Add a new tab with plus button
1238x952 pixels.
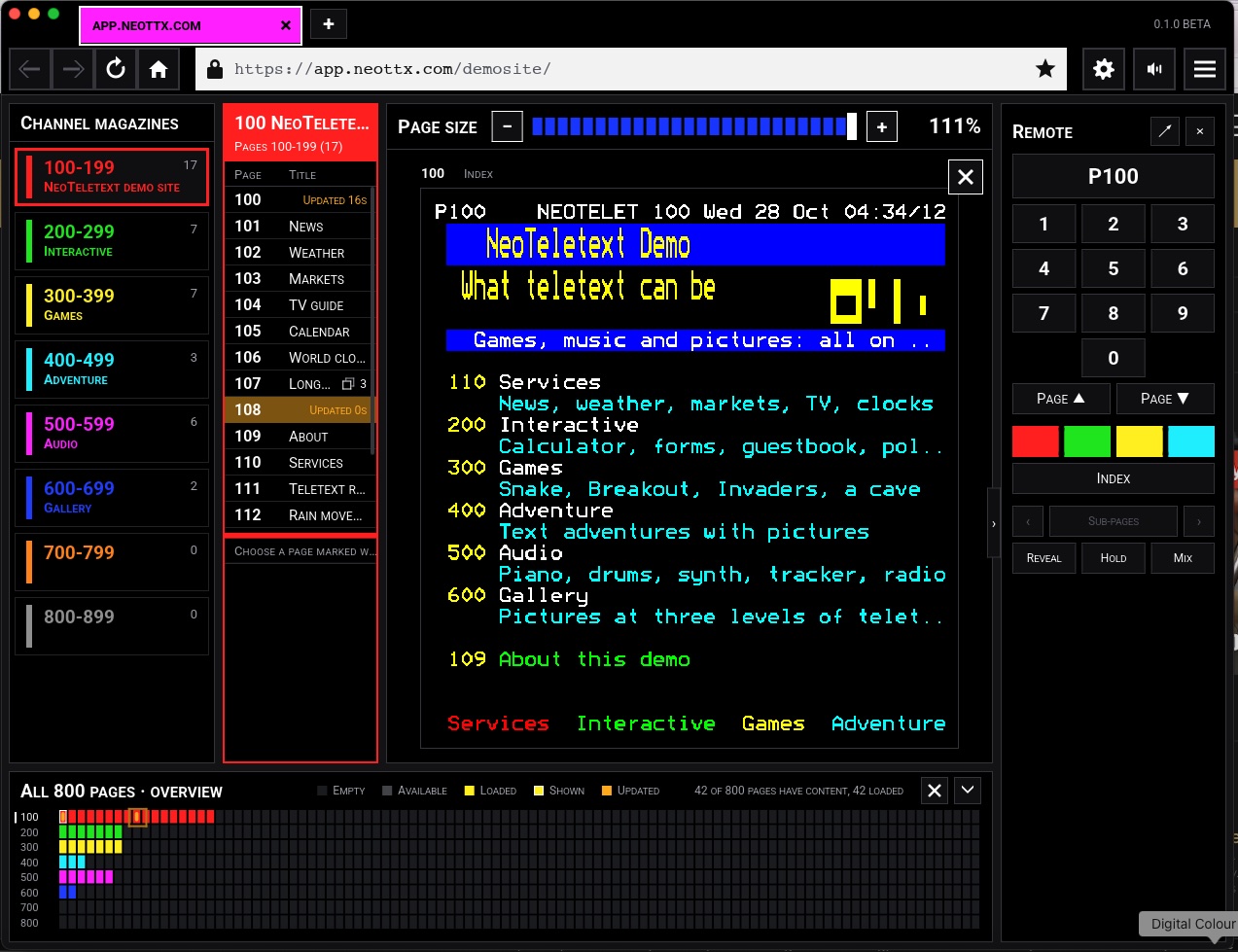click(329, 24)
